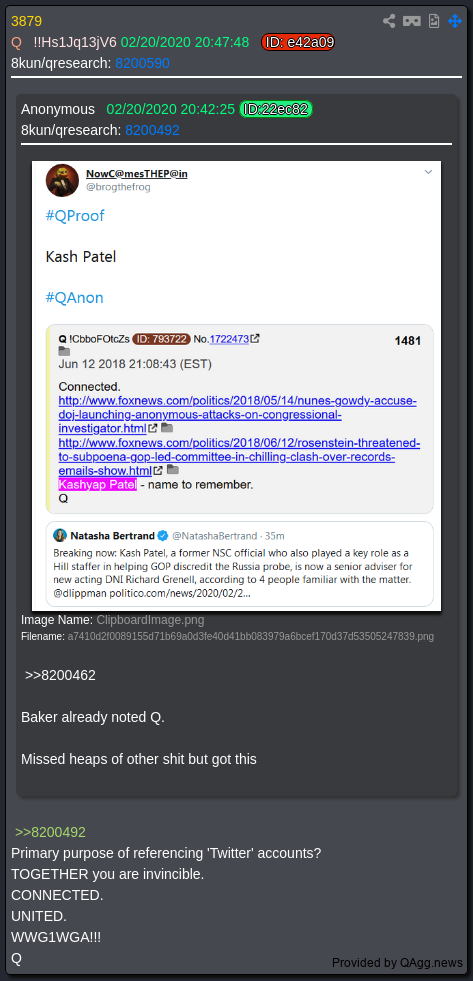Expand the tweet chevron menu
Image resolution: width=473 pixels, height=981 pixels.
point(428,171)
